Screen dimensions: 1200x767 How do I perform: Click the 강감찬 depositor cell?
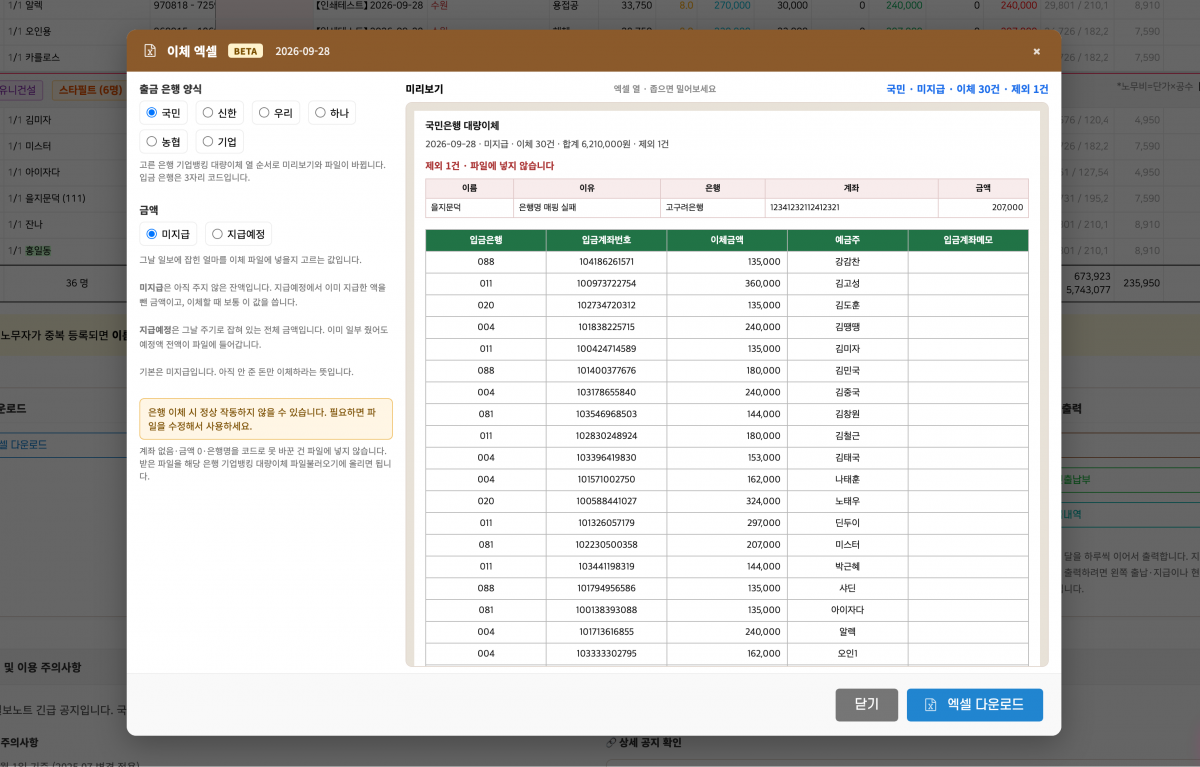pos(847,262)
